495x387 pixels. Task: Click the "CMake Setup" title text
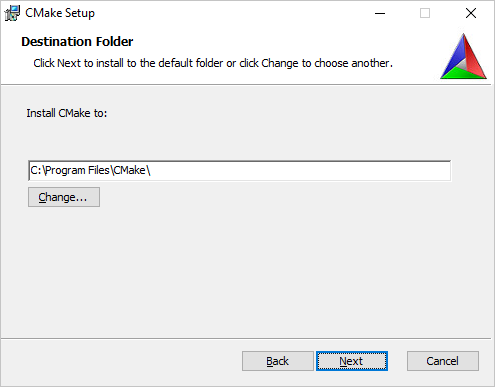coord(60,13)
